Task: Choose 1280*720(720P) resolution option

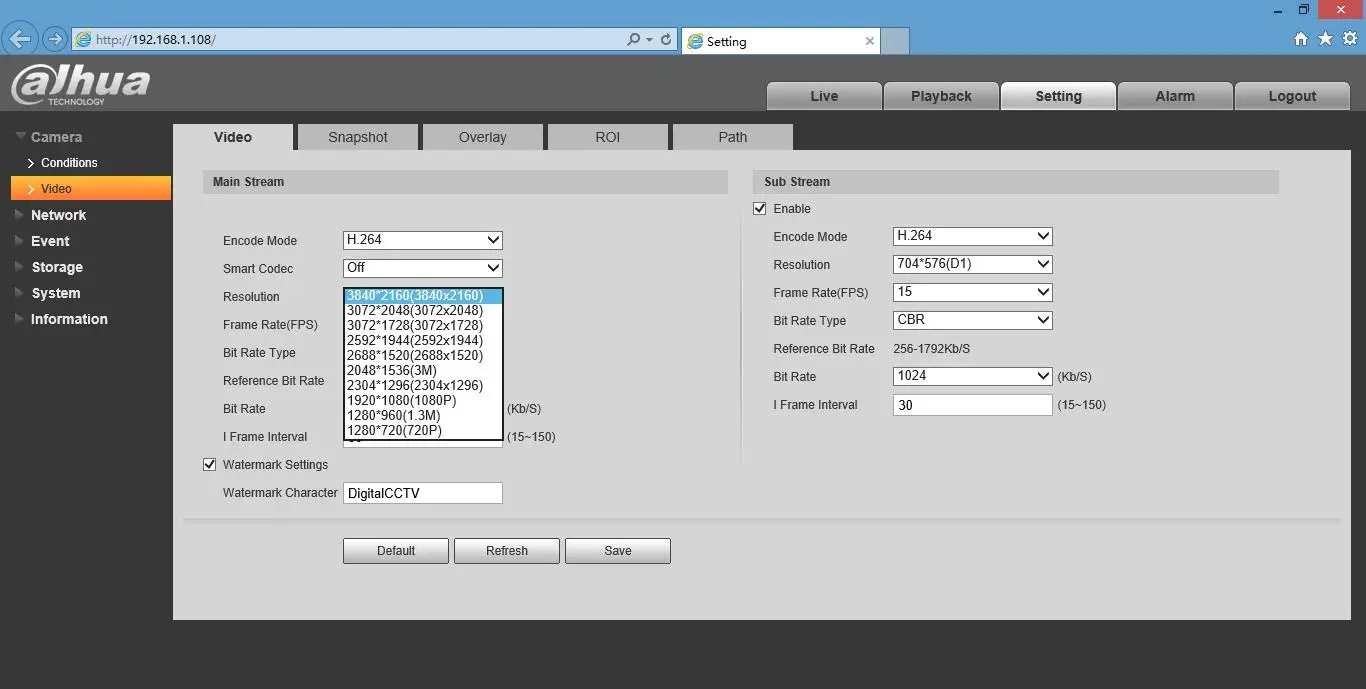Action: [423, 431]
